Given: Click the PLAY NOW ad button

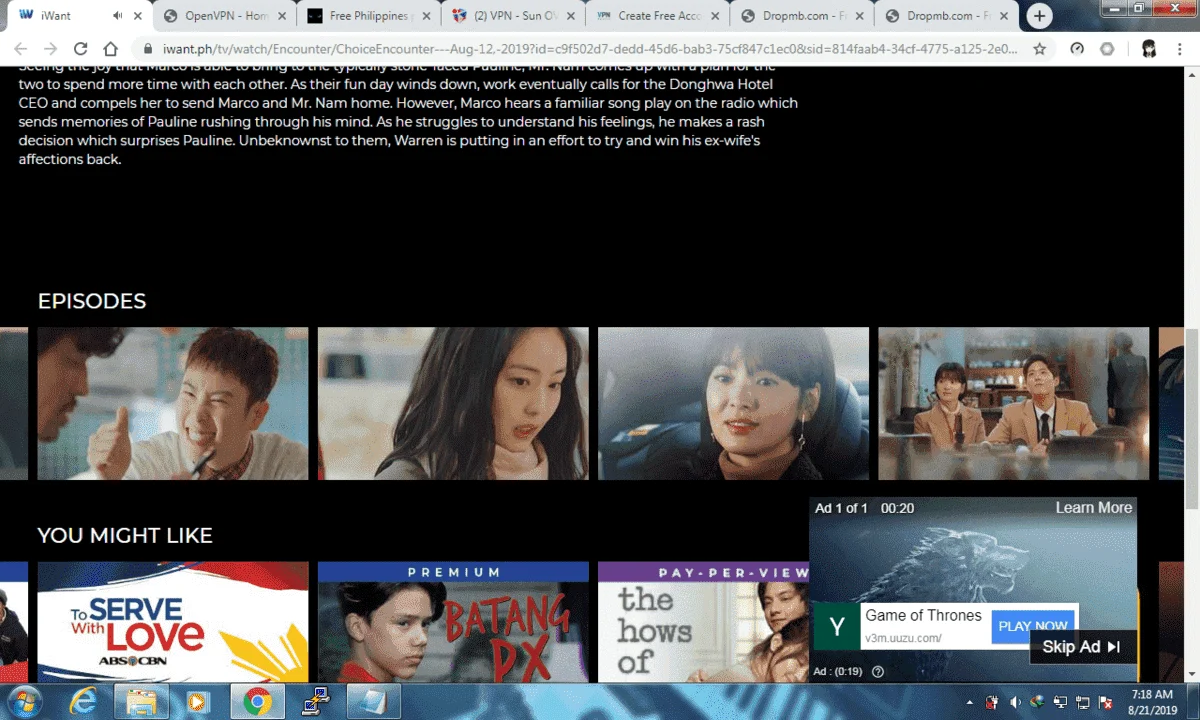Looking at the screenshot, I should (1033, 626).
